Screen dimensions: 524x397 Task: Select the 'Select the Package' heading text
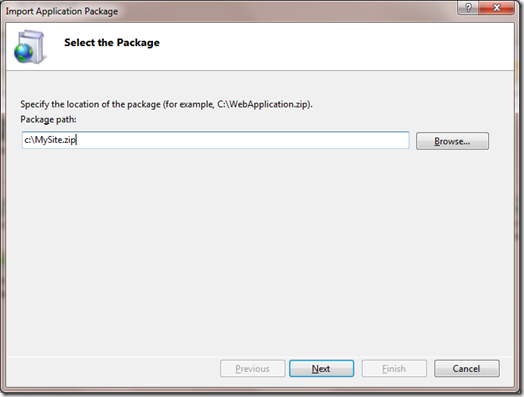point(112,43)
